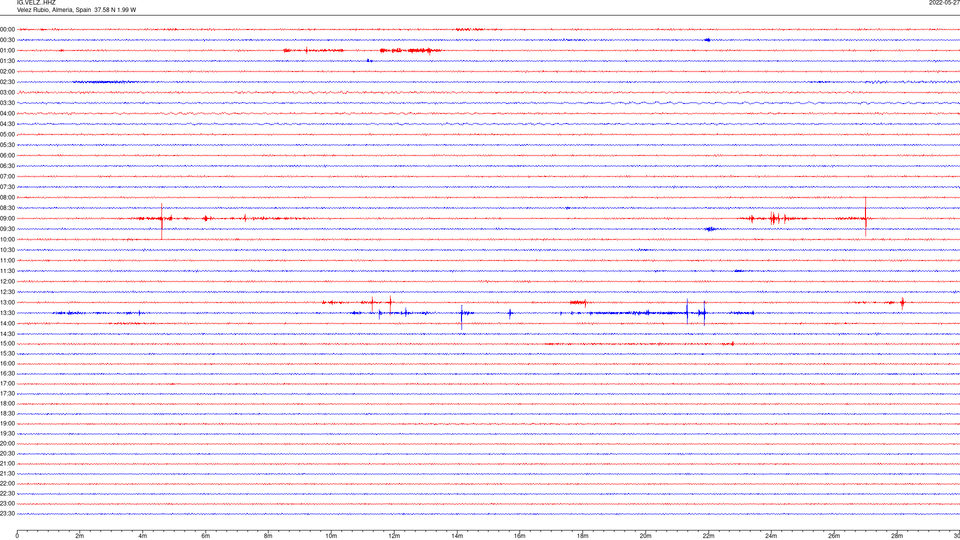The width and height of the screenshot is (960, 540).
Task: Click the 2m tick label on time axis
Action: (x=80, y=536)
